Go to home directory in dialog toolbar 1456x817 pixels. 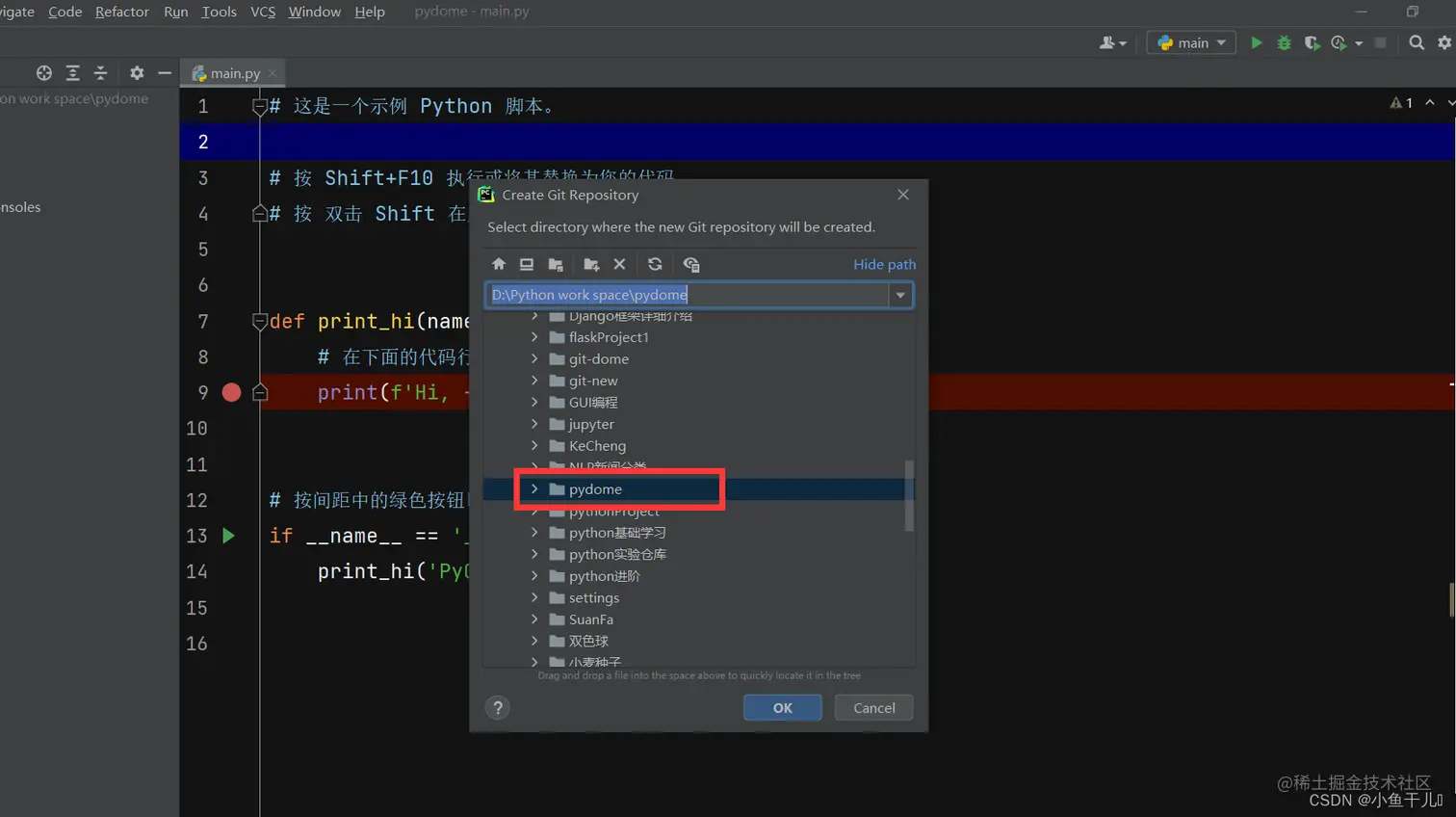499,264
